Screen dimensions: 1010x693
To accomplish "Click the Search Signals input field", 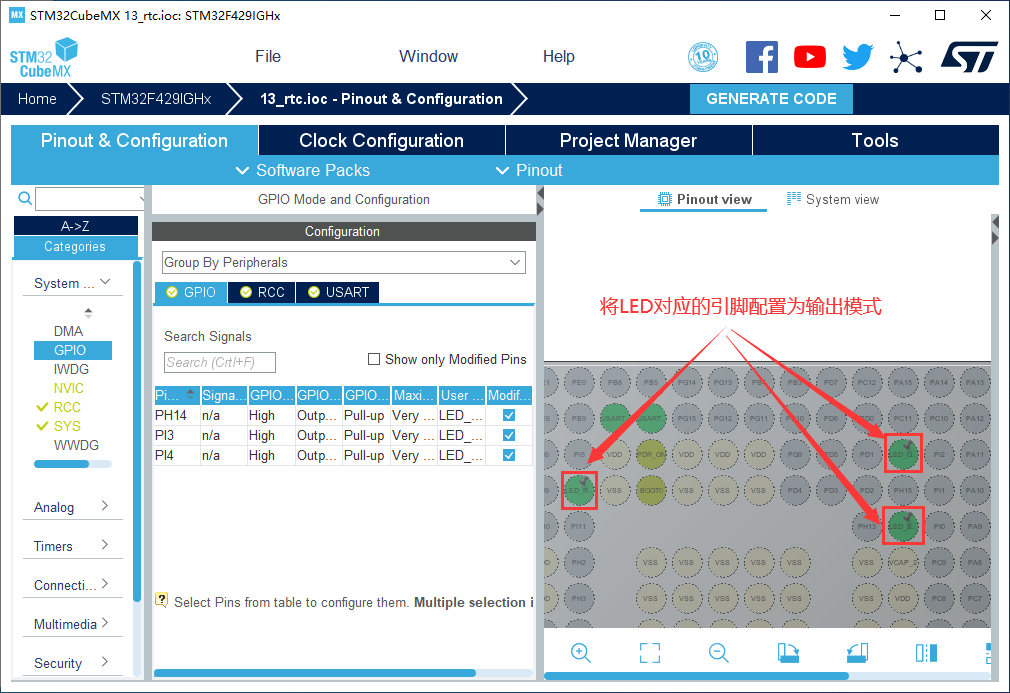I will point(219,362).
